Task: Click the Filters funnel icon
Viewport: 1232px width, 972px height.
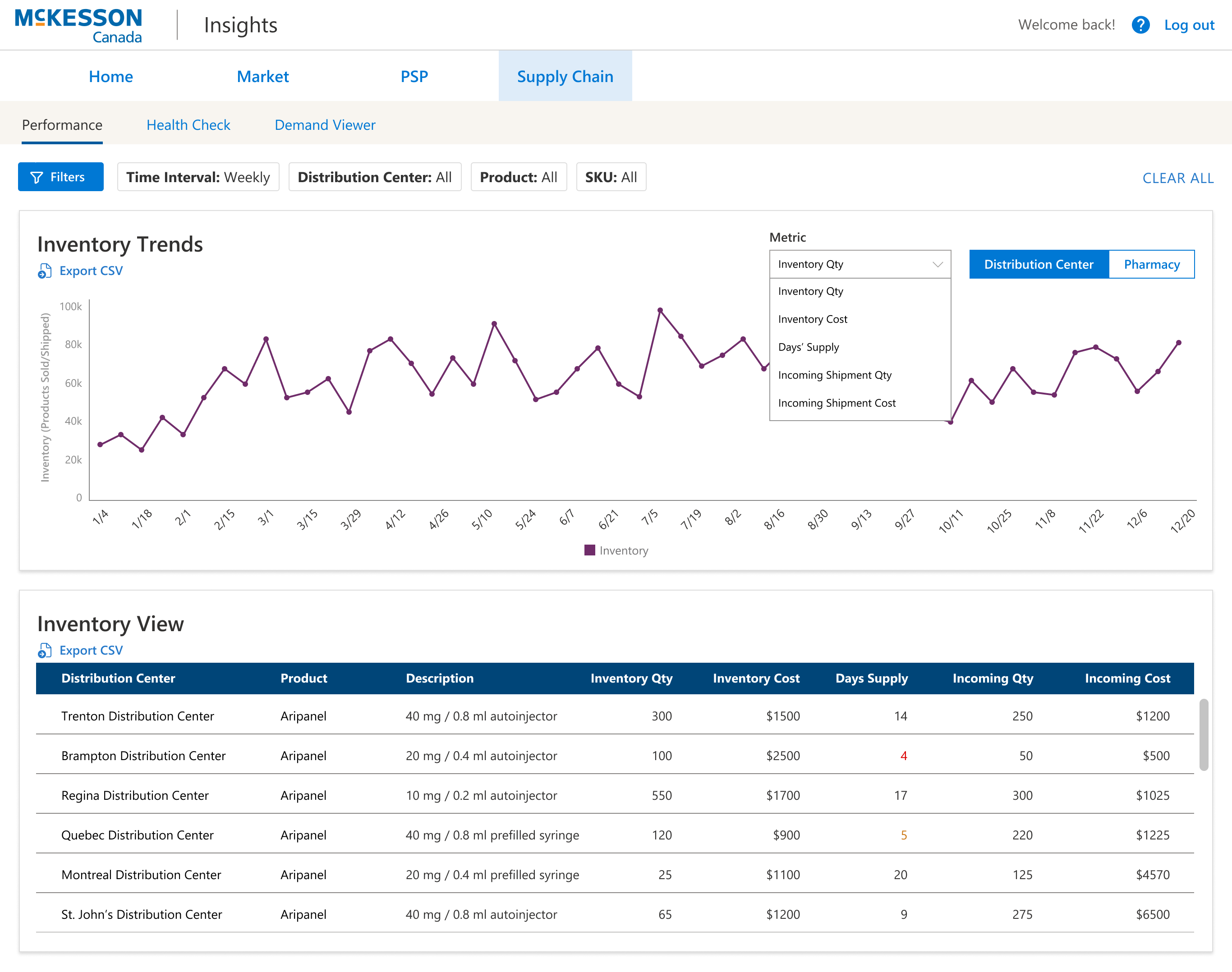Action: pyautogui.click(x=37, y=177)
